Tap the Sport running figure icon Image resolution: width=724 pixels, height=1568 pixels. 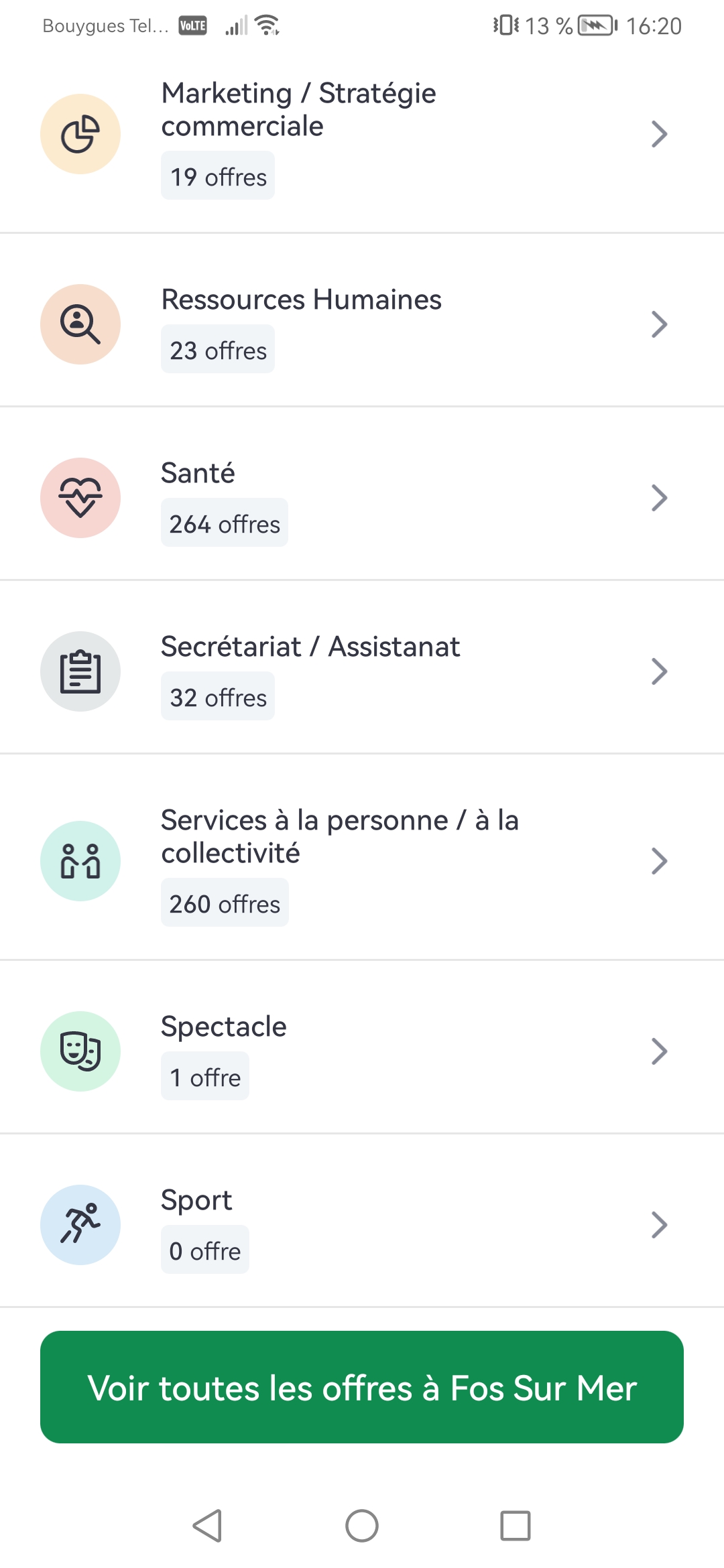[80, 1225]
